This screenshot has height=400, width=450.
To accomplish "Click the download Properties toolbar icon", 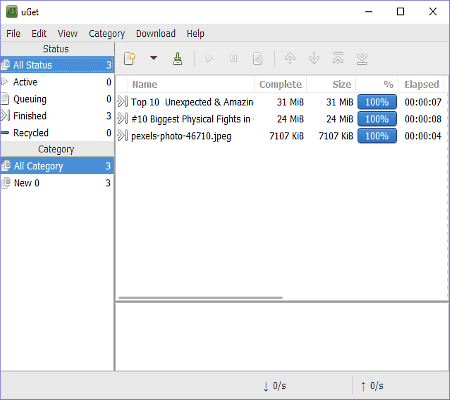I will coord(258,59).
